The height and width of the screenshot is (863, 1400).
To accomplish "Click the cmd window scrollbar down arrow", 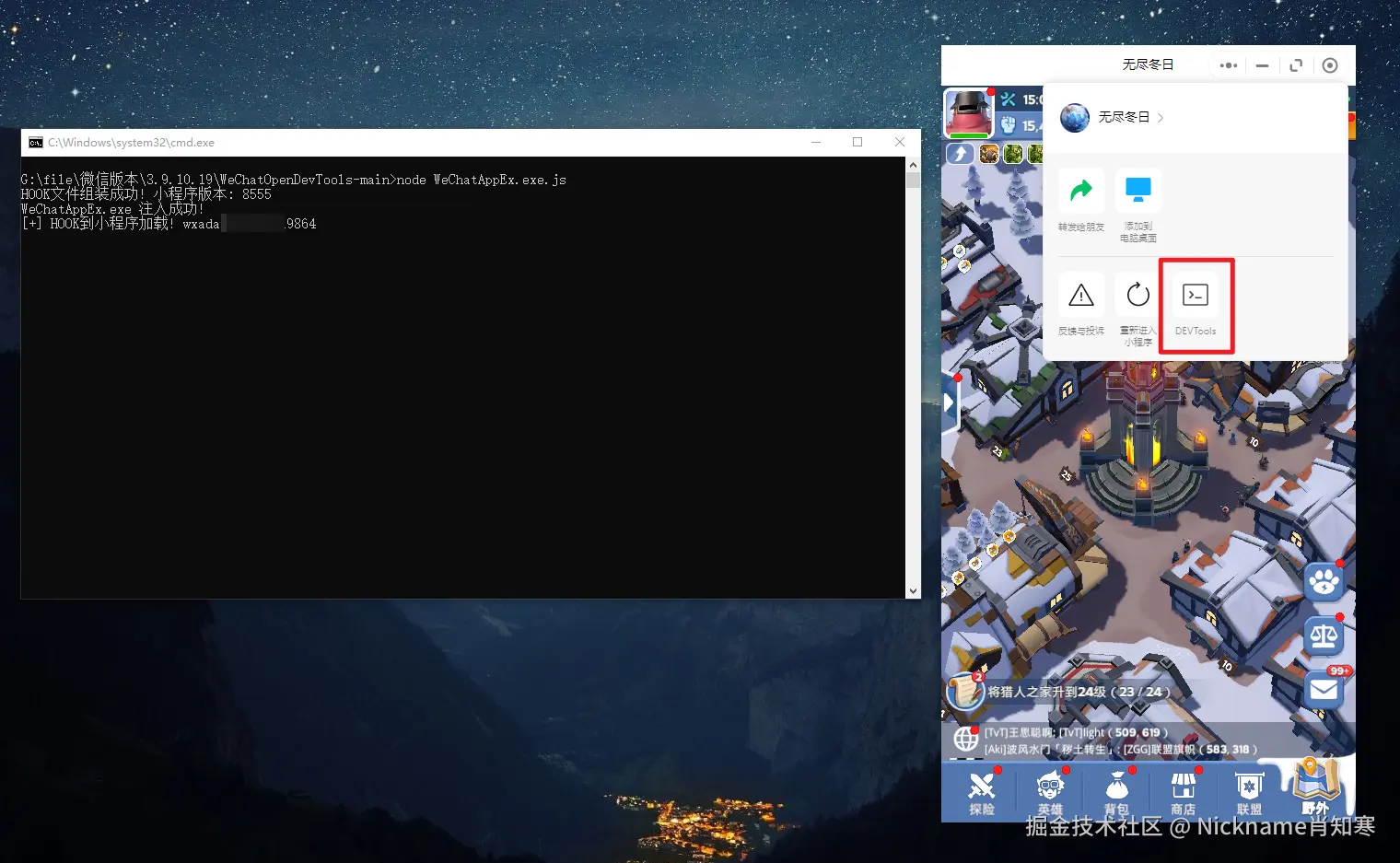I will 913,591.
